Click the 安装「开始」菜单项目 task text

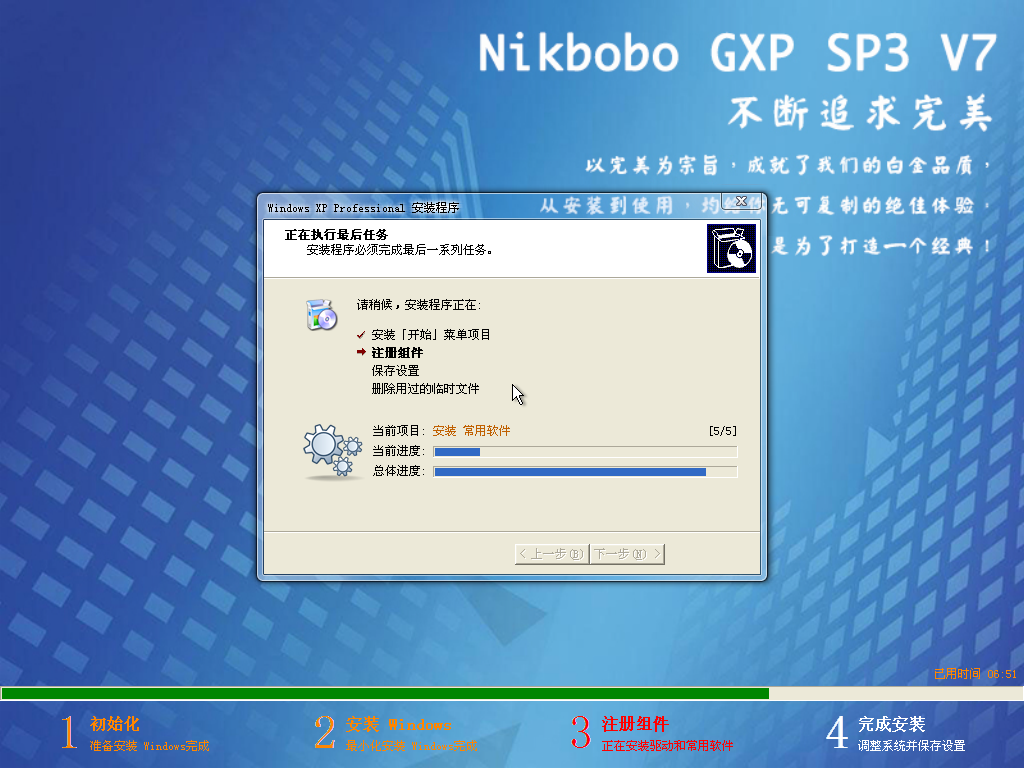click(x=431, y=335)
